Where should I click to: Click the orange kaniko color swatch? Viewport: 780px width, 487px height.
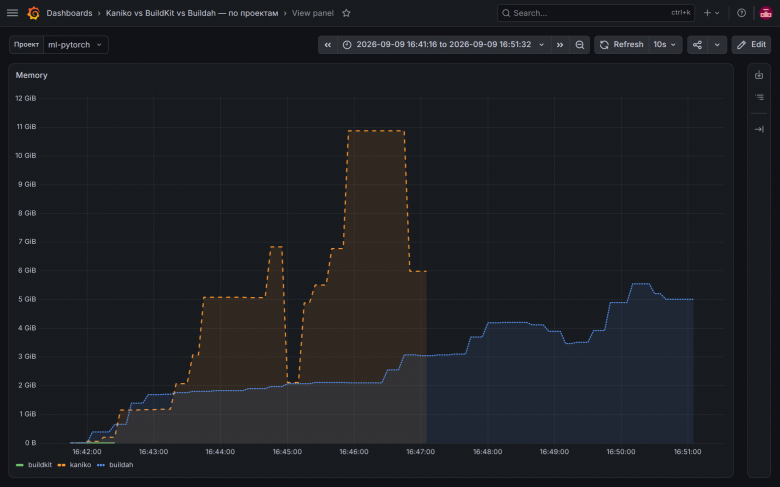click(x=62, y=465)
